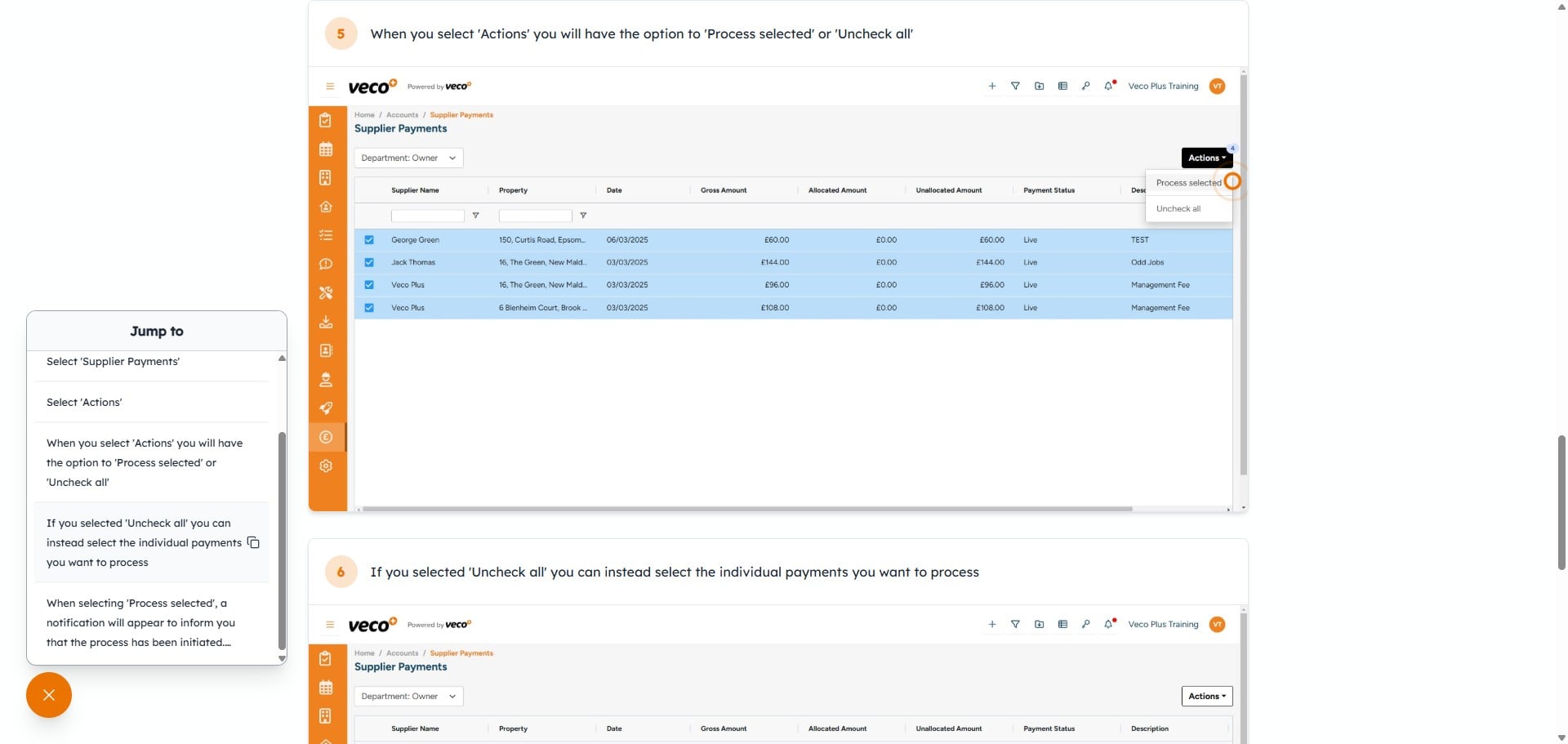Click the Supplier Name filter input field

[x=427, y=216]
